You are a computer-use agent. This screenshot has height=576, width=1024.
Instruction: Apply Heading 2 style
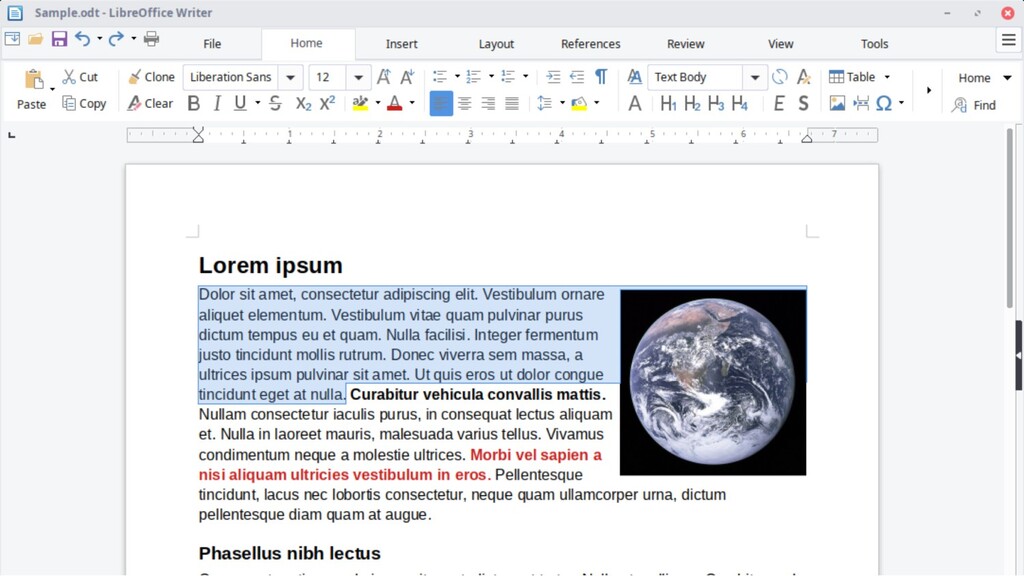tap(692, 103)
